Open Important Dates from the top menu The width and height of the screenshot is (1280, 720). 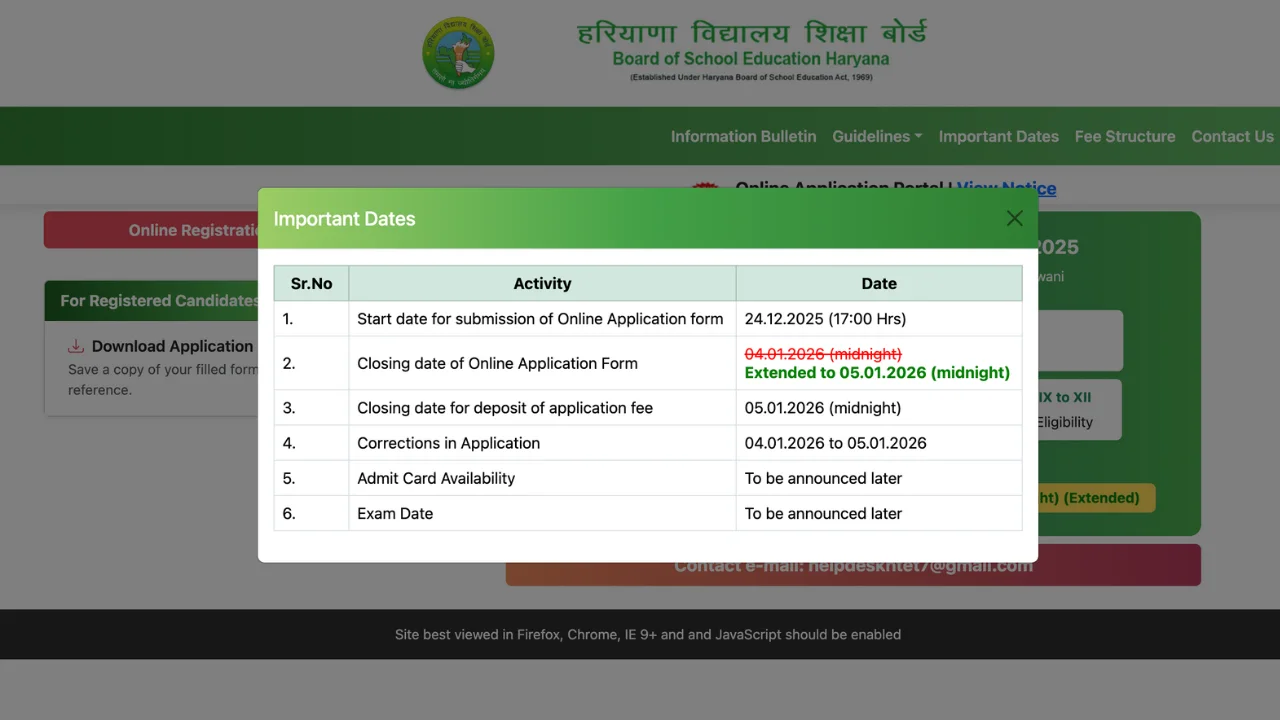pyautogui.click(x=998, y=136)
